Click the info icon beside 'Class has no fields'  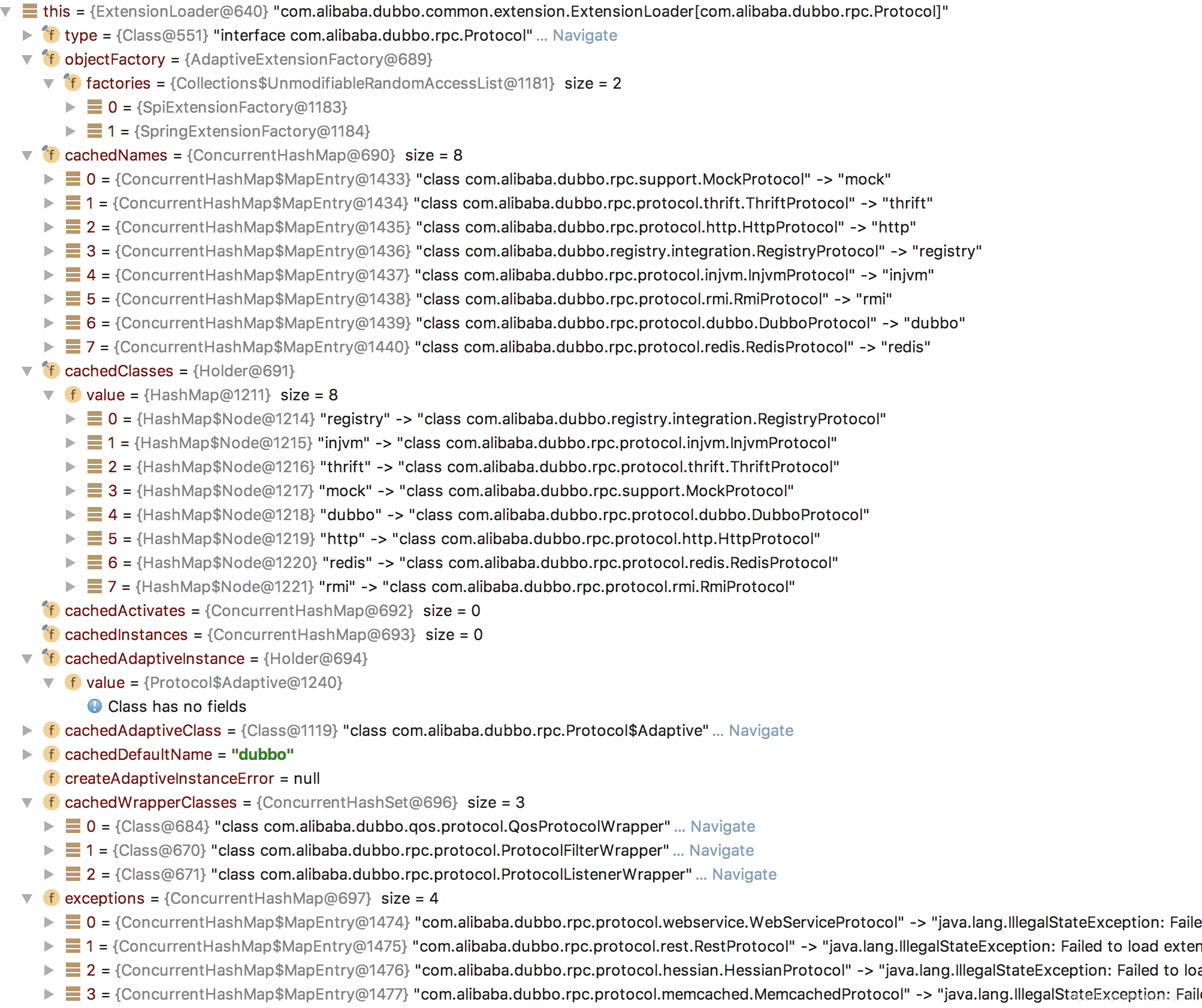(95, 707)
